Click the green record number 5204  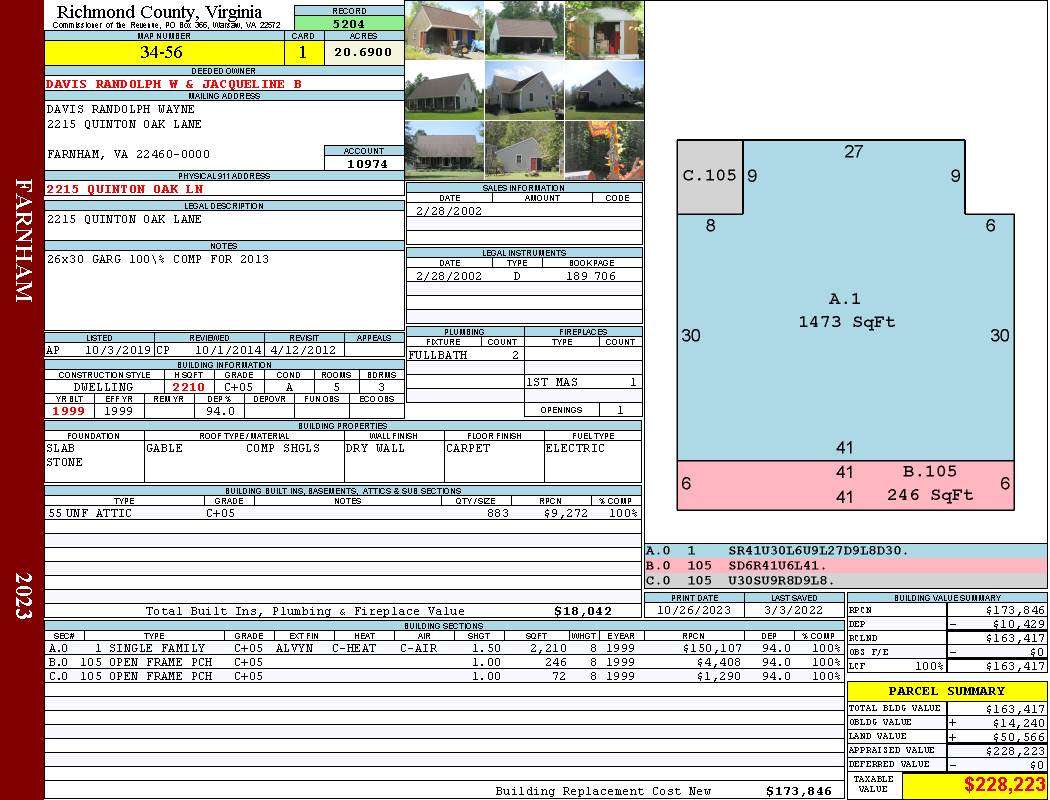click(349, 23)
